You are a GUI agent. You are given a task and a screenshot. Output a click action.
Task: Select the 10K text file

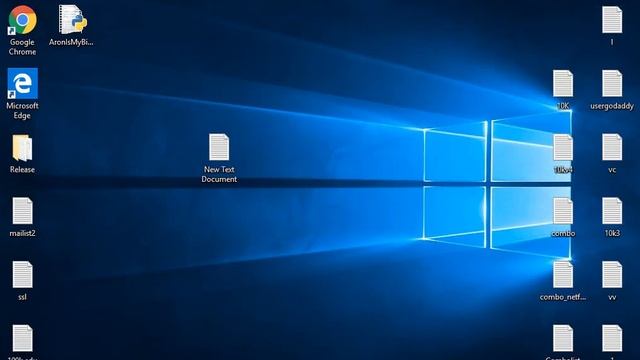click(x=563, y=84)
